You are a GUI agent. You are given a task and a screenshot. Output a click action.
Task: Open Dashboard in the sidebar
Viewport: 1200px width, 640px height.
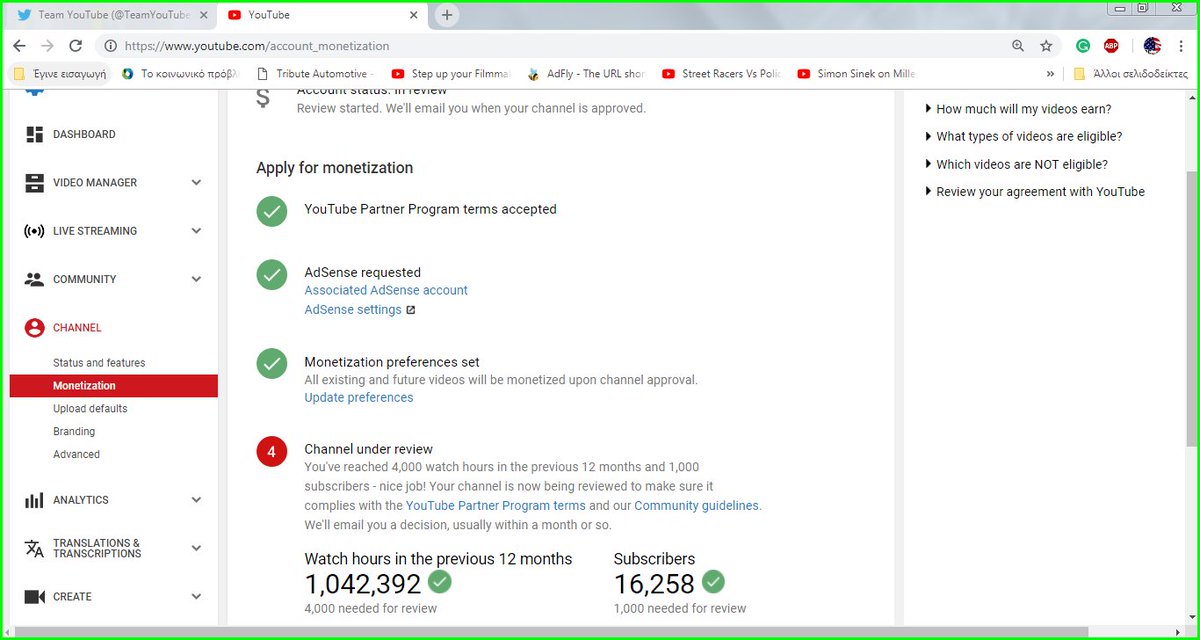[x=84, y=134]
